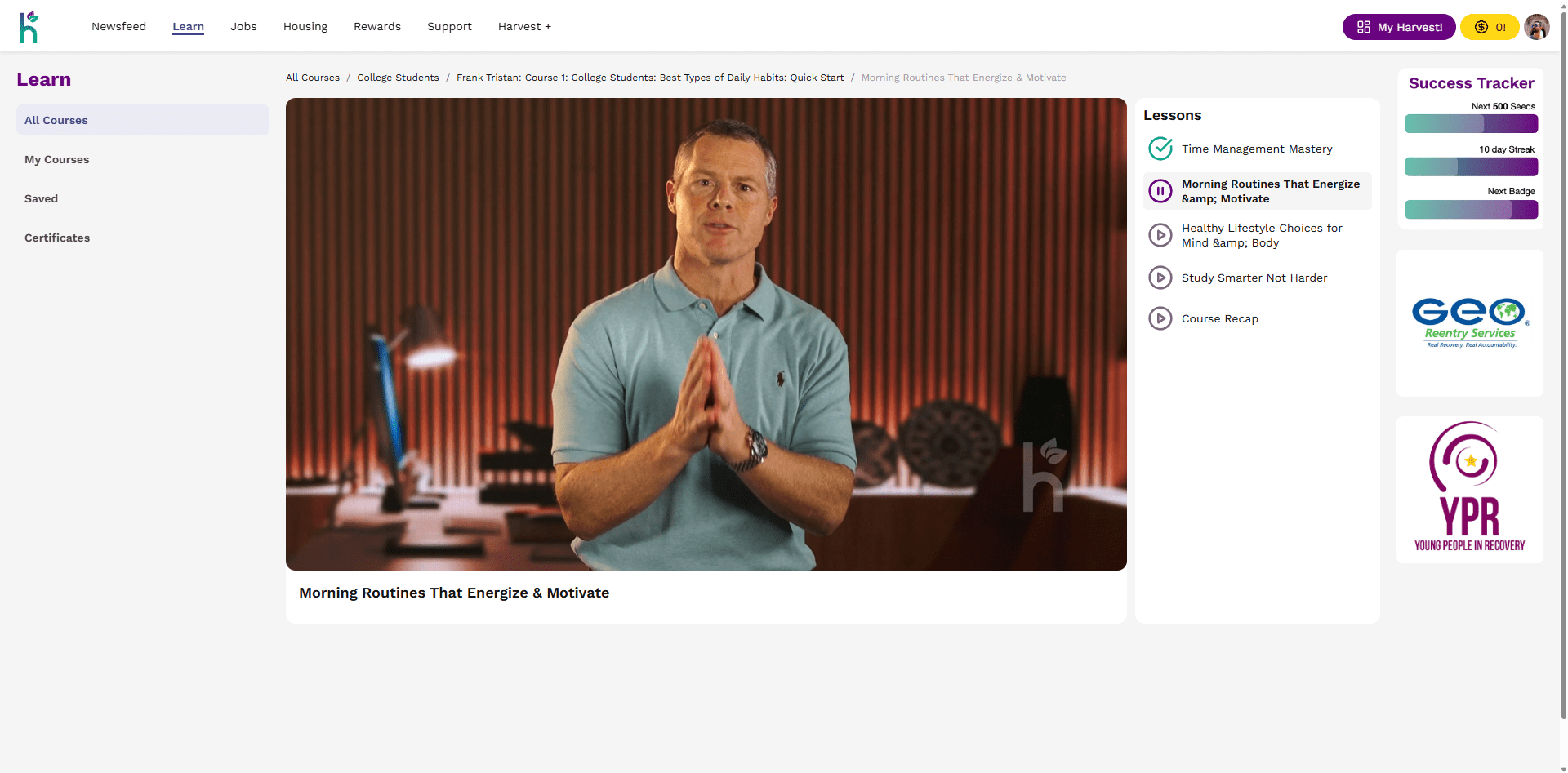Play the Study Smarter Not Harder icon

point(1160,278)
